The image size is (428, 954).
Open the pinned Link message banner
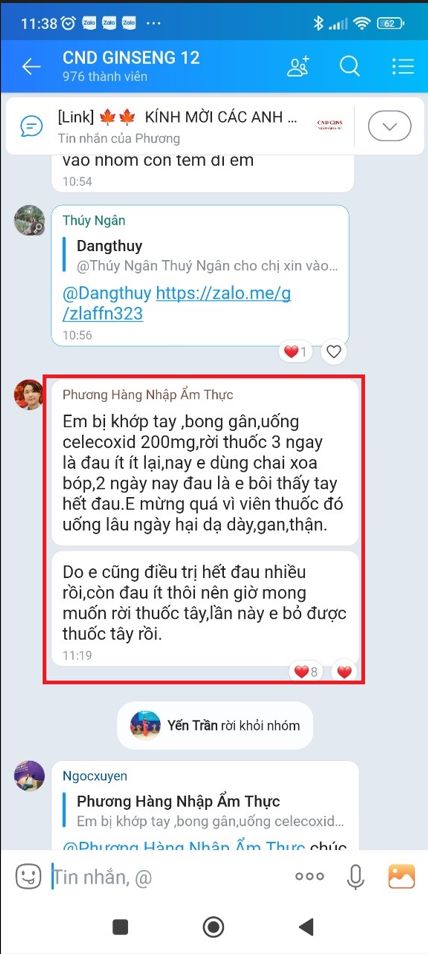[x=183, y=127]
